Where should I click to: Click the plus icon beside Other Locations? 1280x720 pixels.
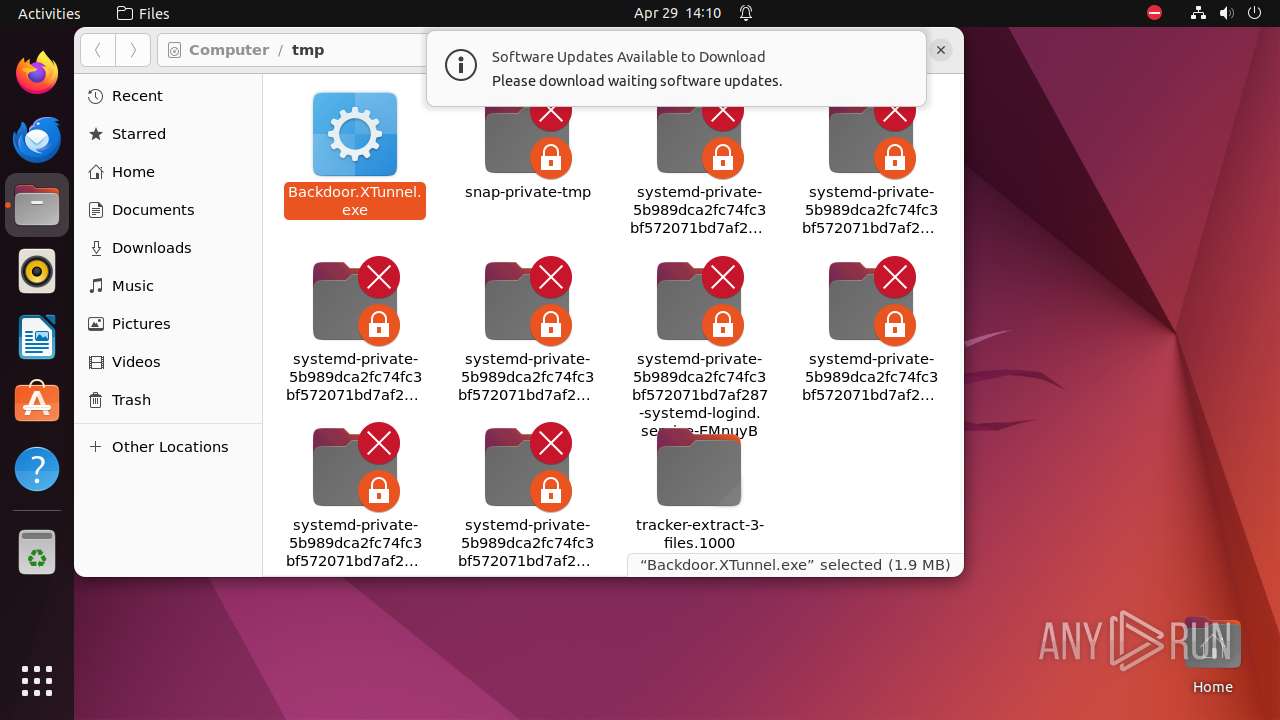tap(96, 447)
